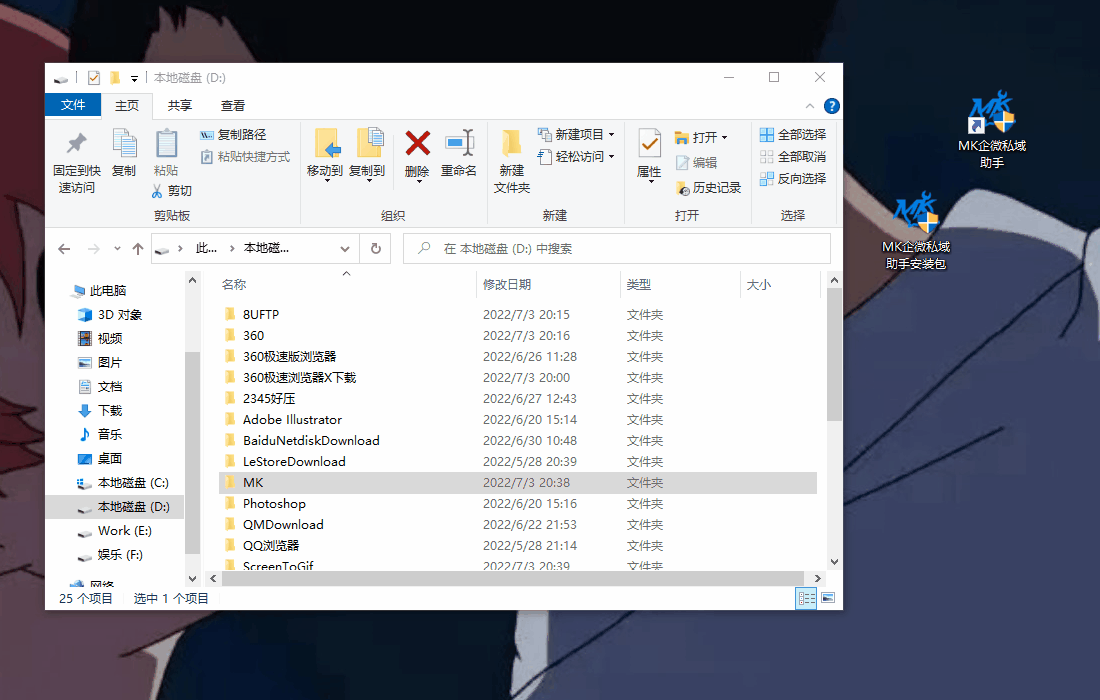Open the File tab

point(73,105)
